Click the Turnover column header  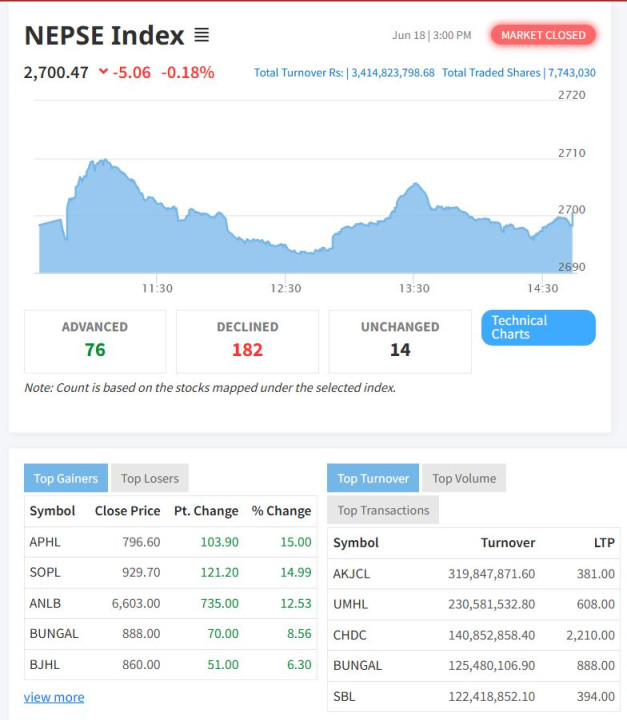pyautogui.click(x=508, y=543)
